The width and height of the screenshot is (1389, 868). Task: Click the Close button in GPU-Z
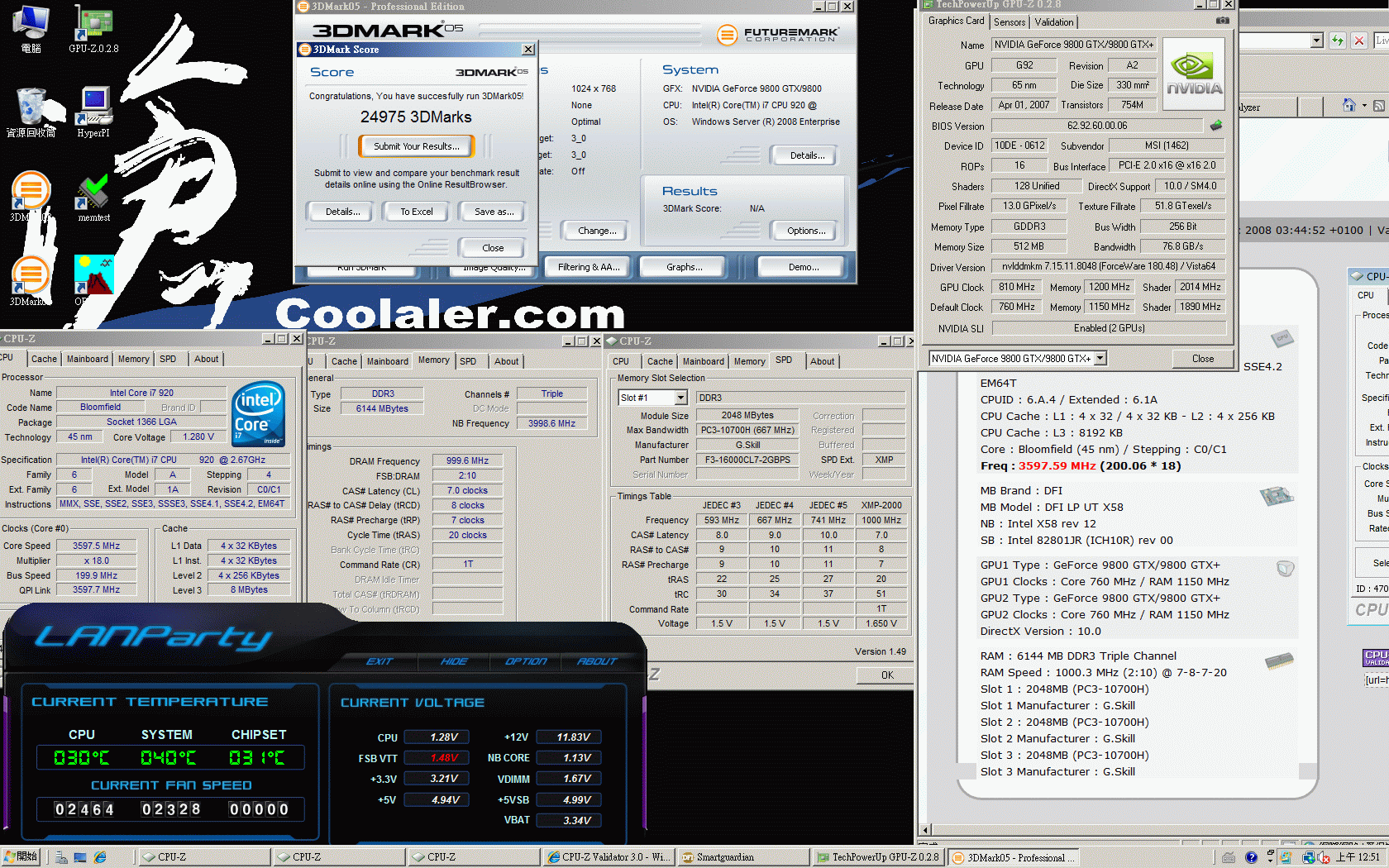click(x=1203, y=359)
